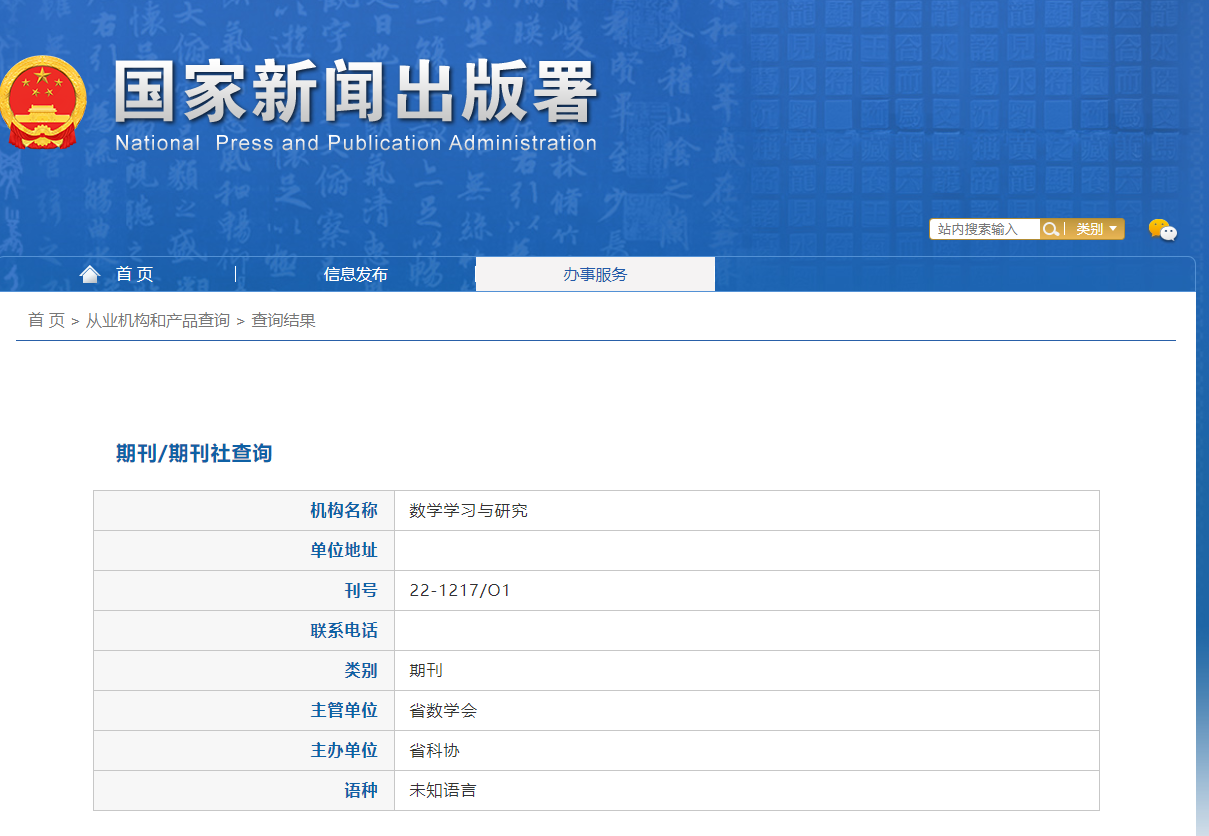Click the journal name 数学学习与研究

(468, 511)
